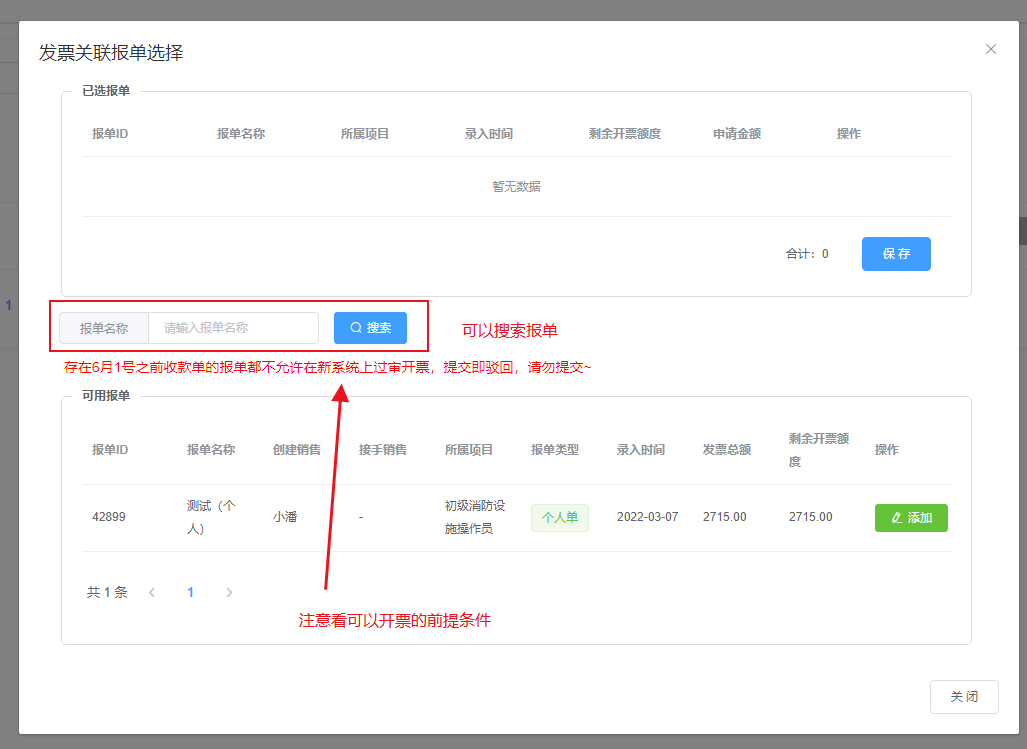Screen dimensions: 1027x749
Task: Focus the 请输入报单名称 search input
Action: tap(233, 328)
